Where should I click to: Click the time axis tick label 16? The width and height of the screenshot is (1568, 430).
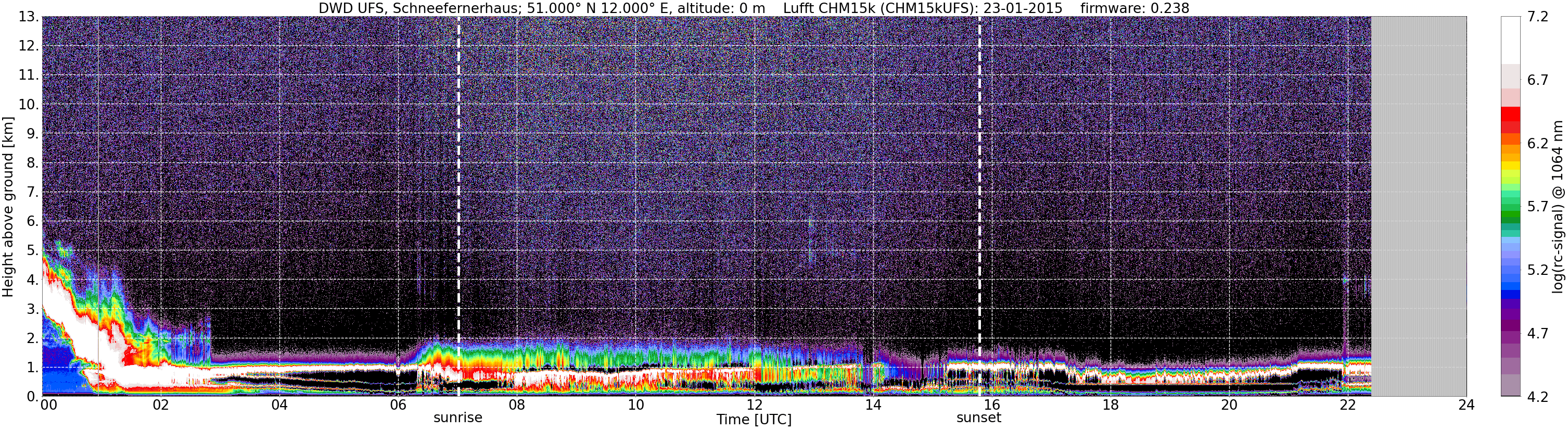tap(991, 405)
